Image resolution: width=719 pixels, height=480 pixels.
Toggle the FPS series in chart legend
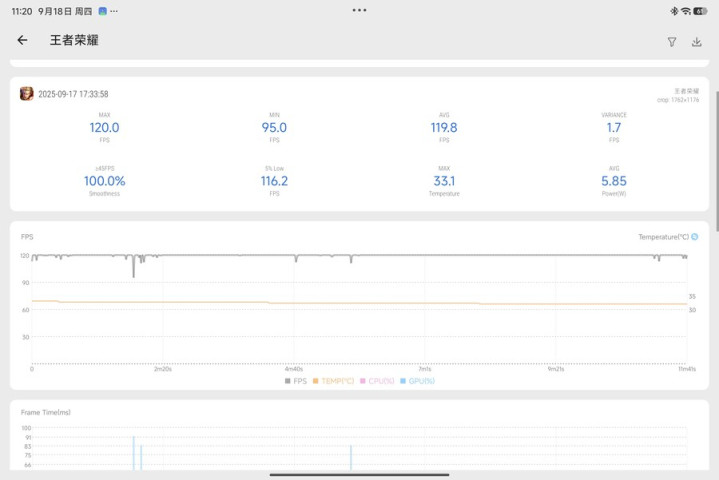(296, 381)
